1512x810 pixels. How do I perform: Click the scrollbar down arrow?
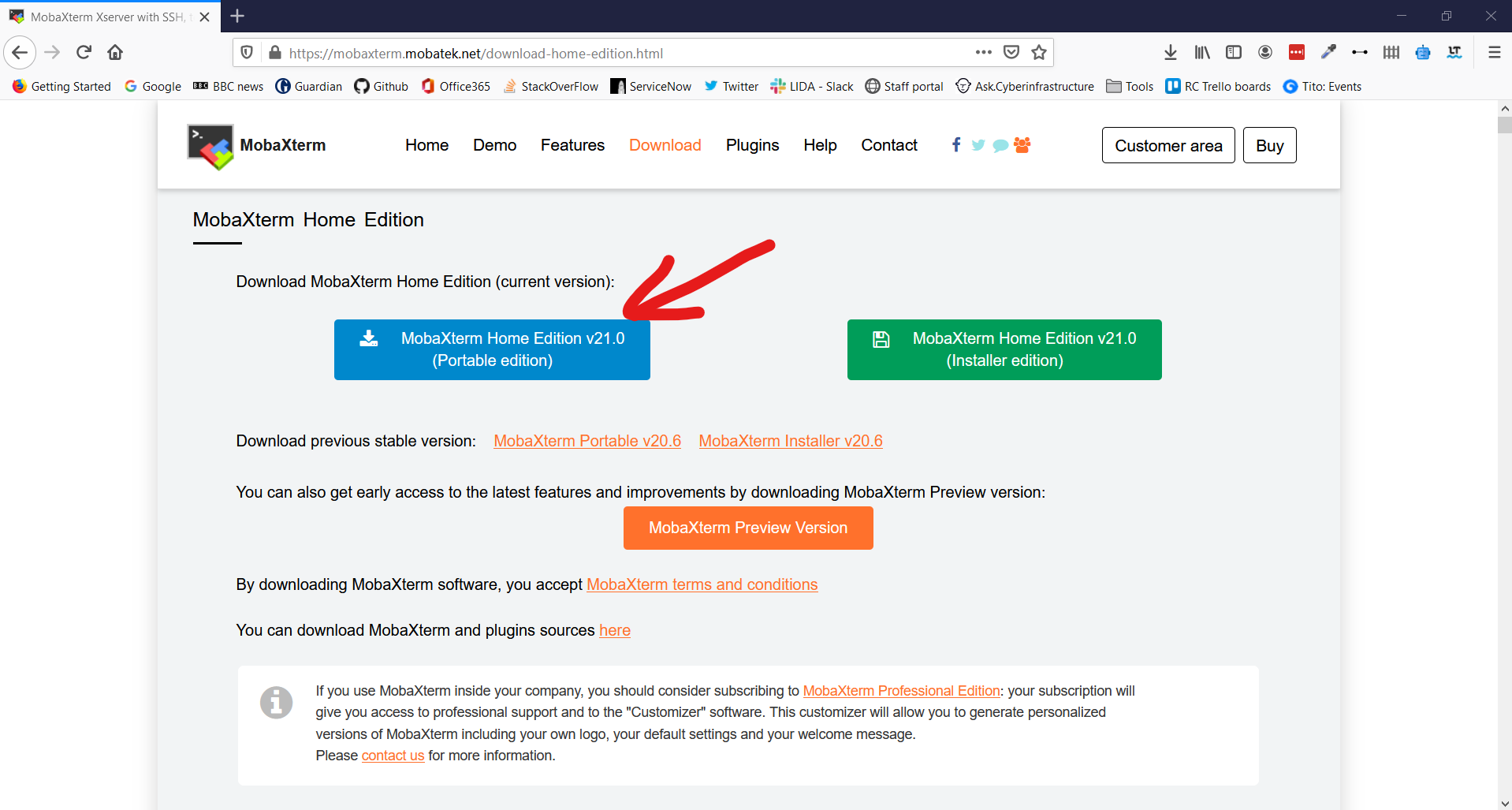coord(1505,803)
